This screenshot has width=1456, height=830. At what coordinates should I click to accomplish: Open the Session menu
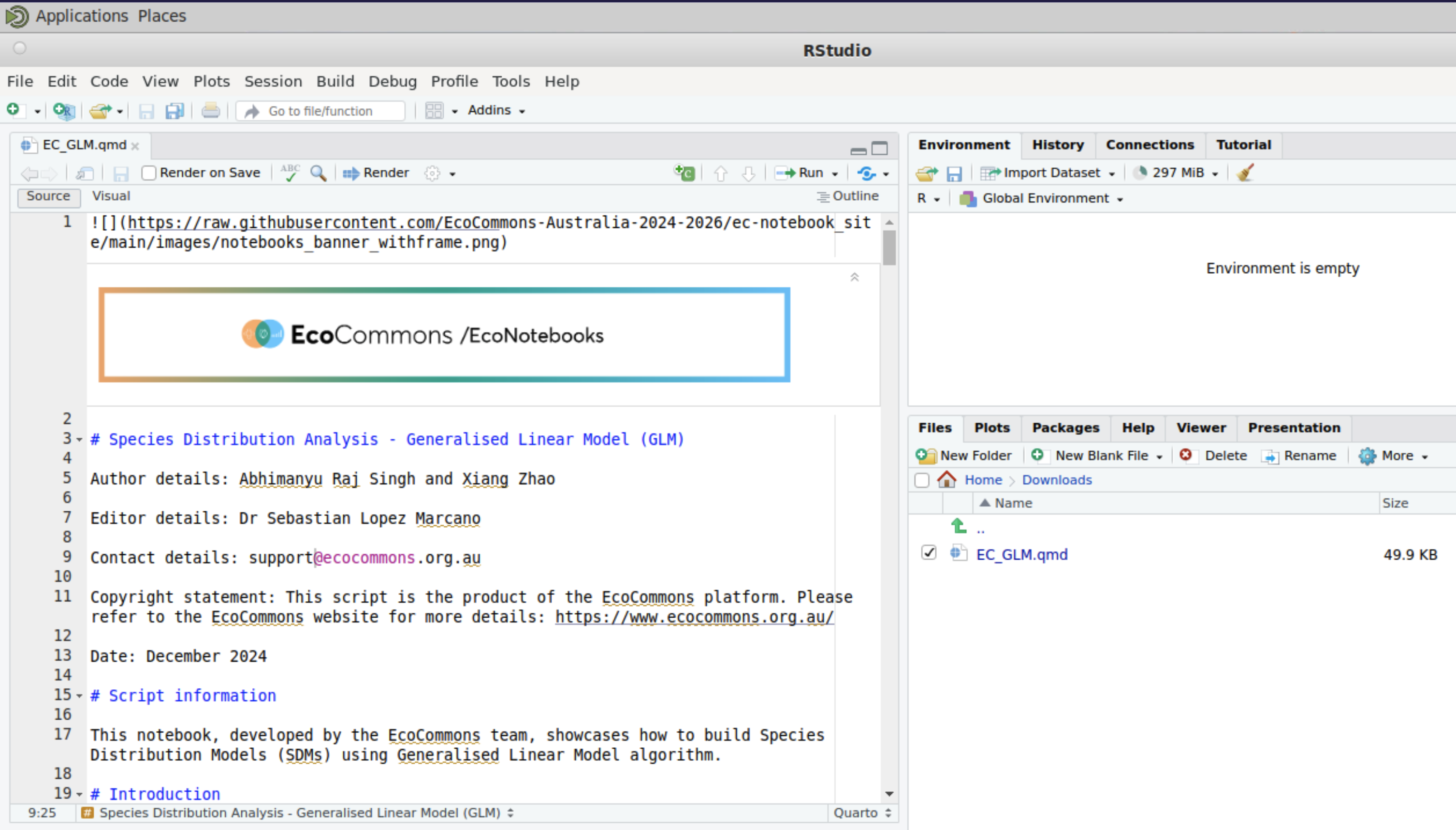pyautogui.click(x=273, y=82)
